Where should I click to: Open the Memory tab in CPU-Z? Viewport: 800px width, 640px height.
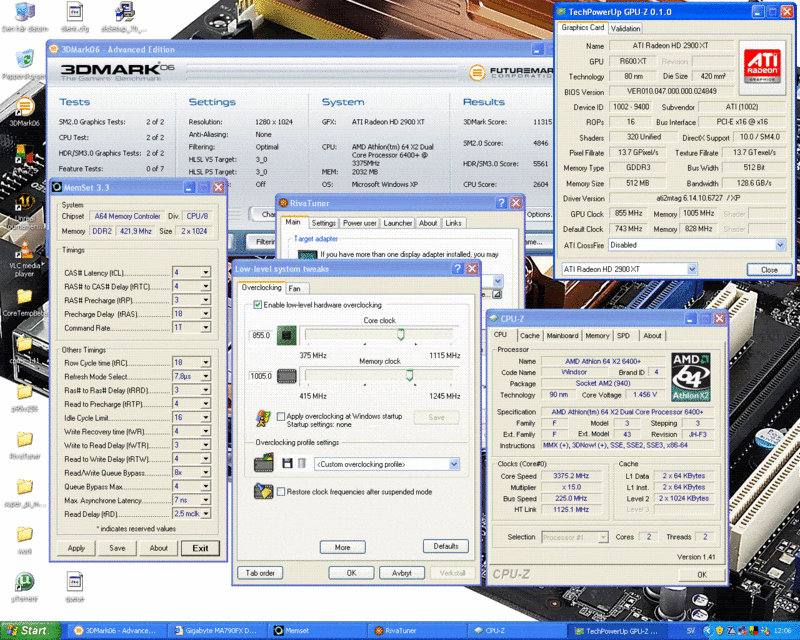[597, 336]
